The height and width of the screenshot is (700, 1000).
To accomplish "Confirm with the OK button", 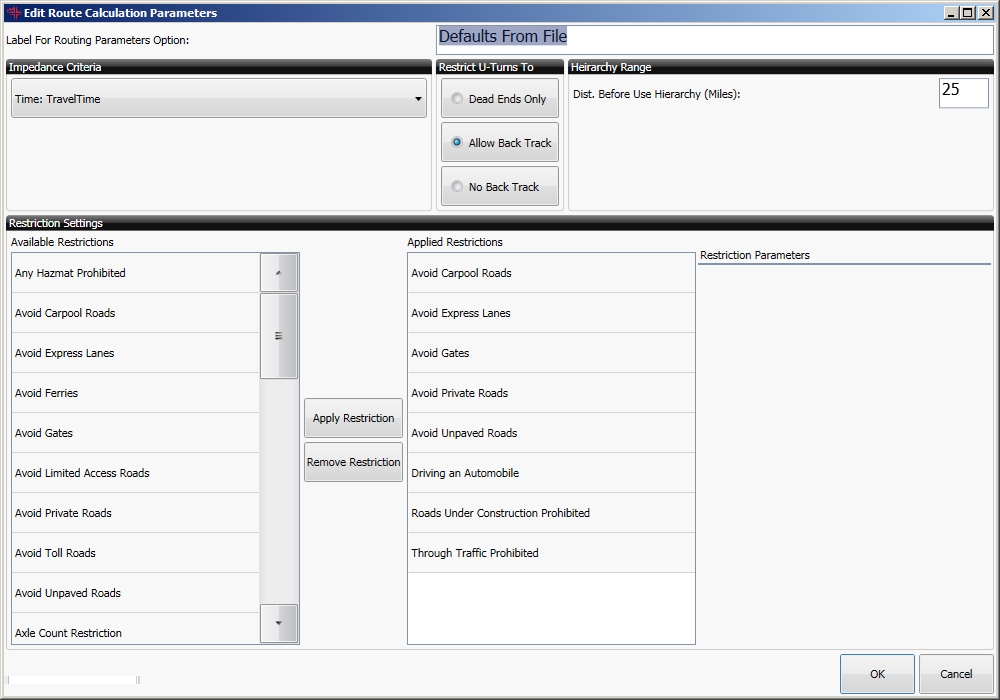I will 877,674.
